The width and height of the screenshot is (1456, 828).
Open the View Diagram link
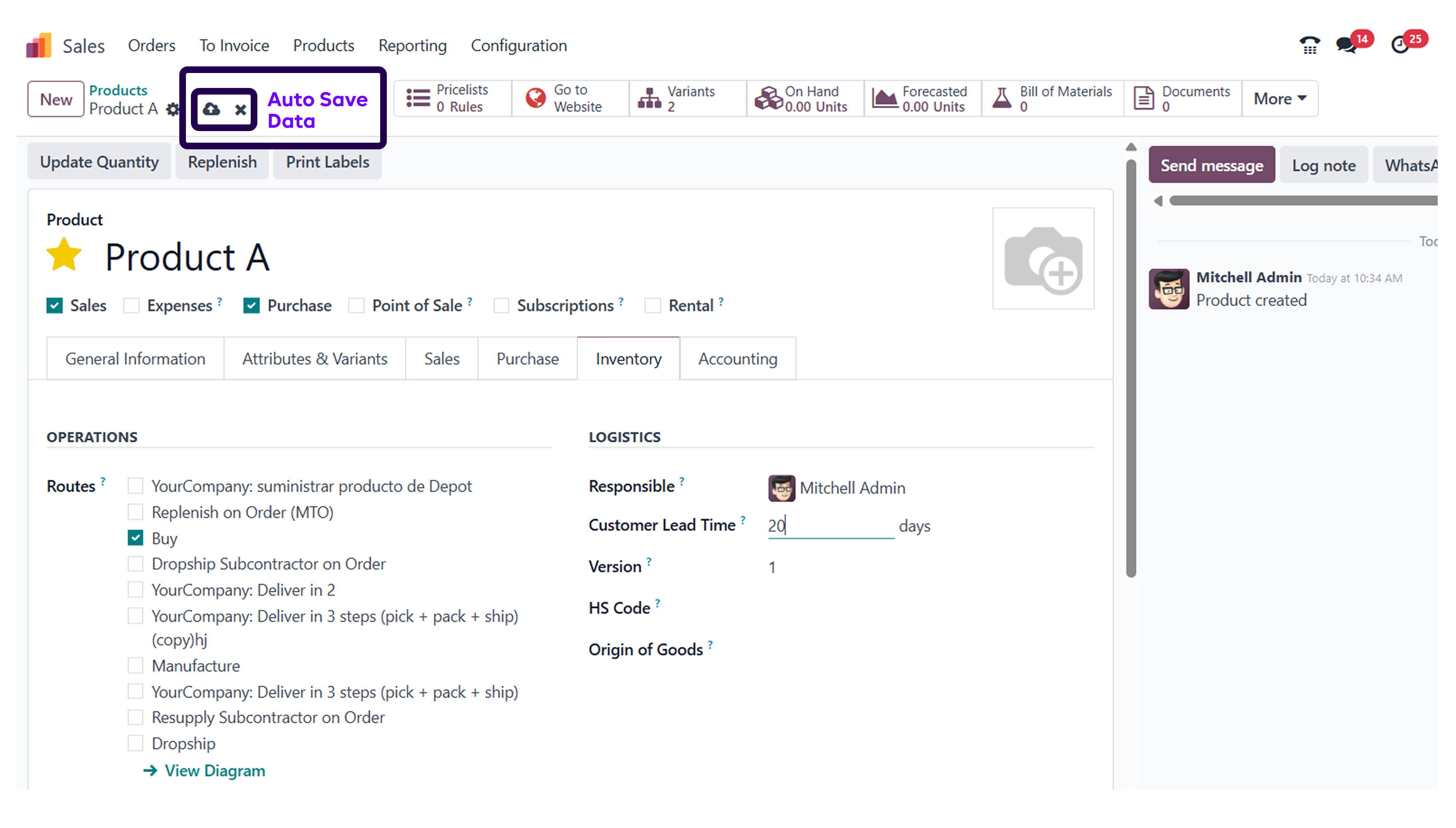click(x=204, y=771)
